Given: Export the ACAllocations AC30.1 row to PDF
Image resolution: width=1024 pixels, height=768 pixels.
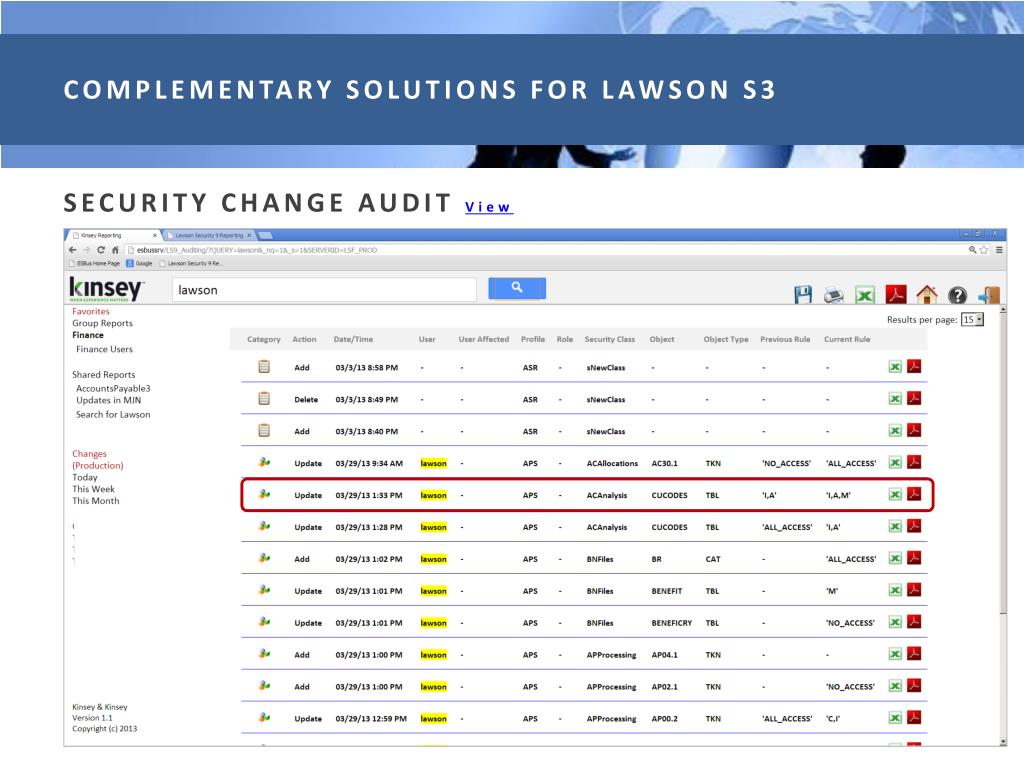Looking at the screenshot, I should pos(914,462).
